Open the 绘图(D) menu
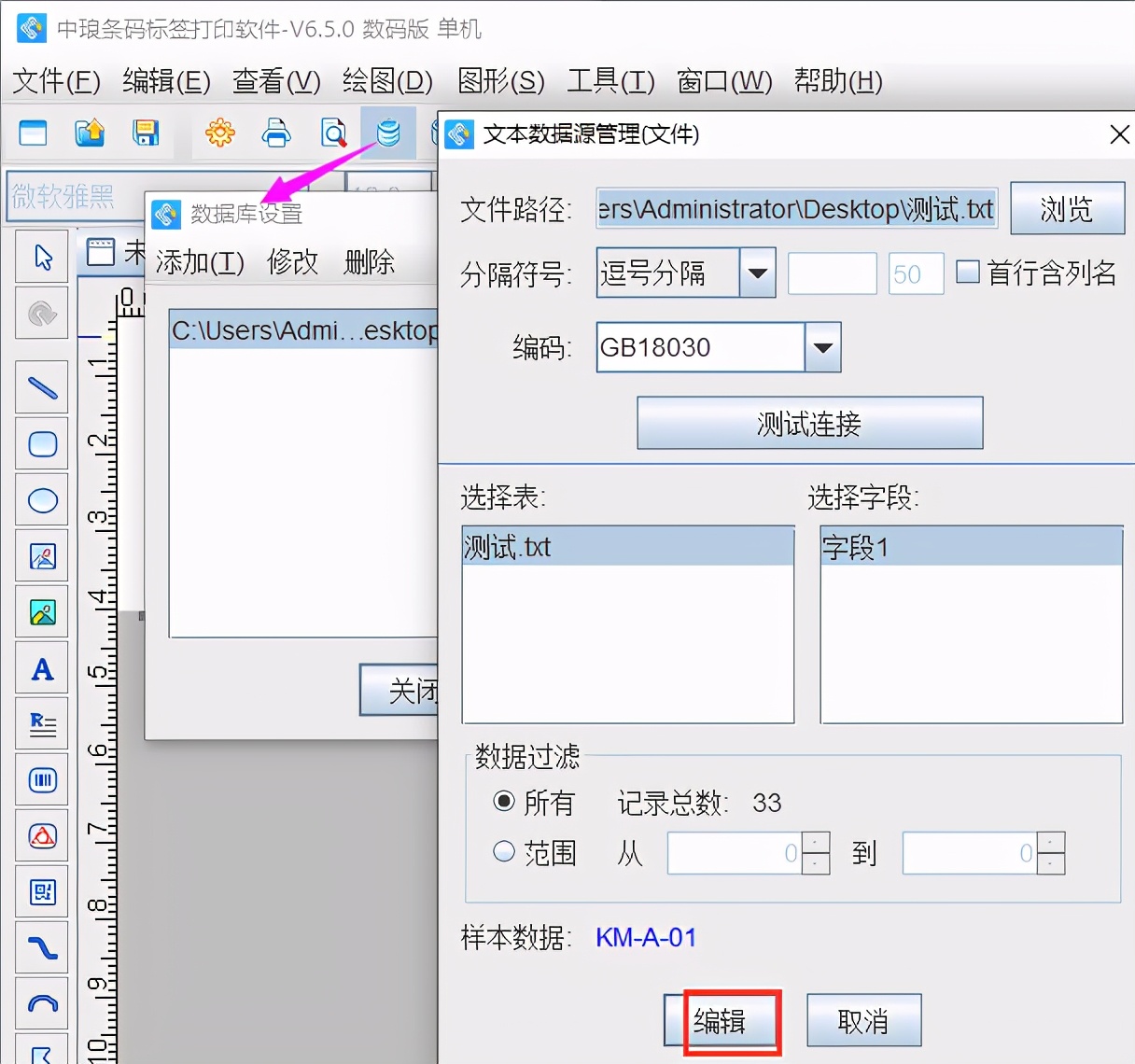This screenshot has width=1135, height=1064. pos(387,81)
